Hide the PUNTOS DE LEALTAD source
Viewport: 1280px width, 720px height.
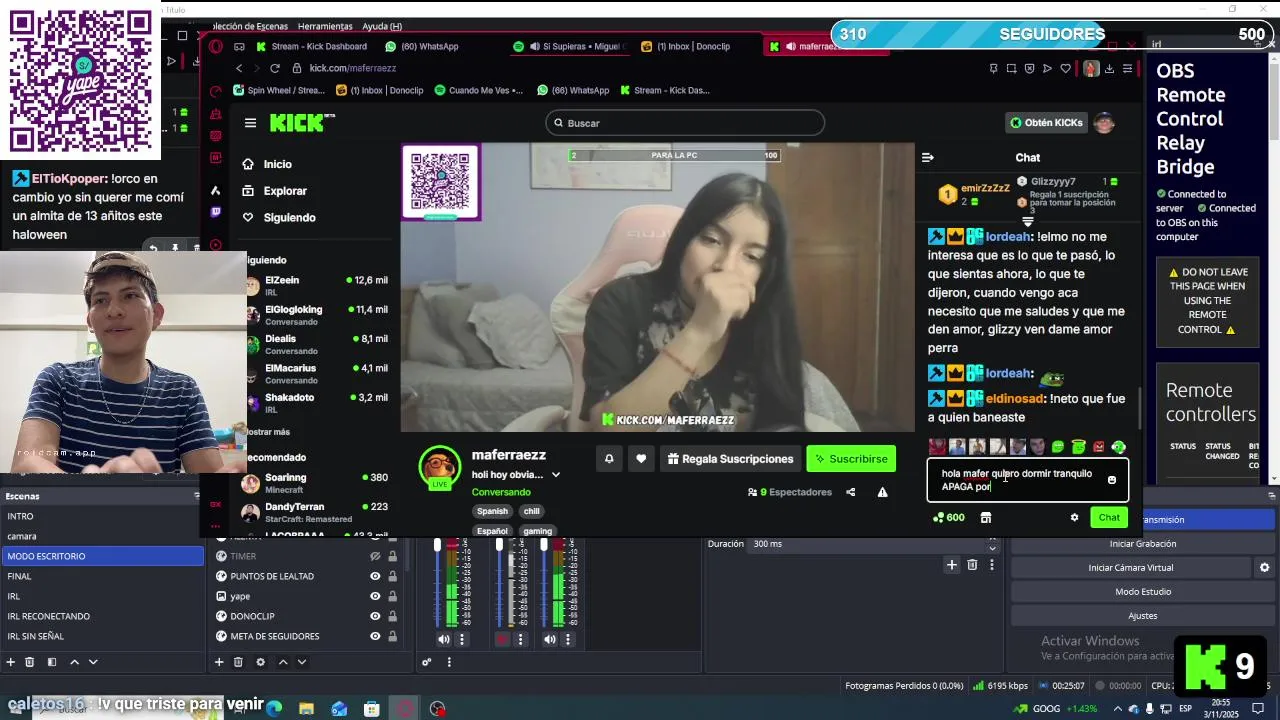(375, 576)
